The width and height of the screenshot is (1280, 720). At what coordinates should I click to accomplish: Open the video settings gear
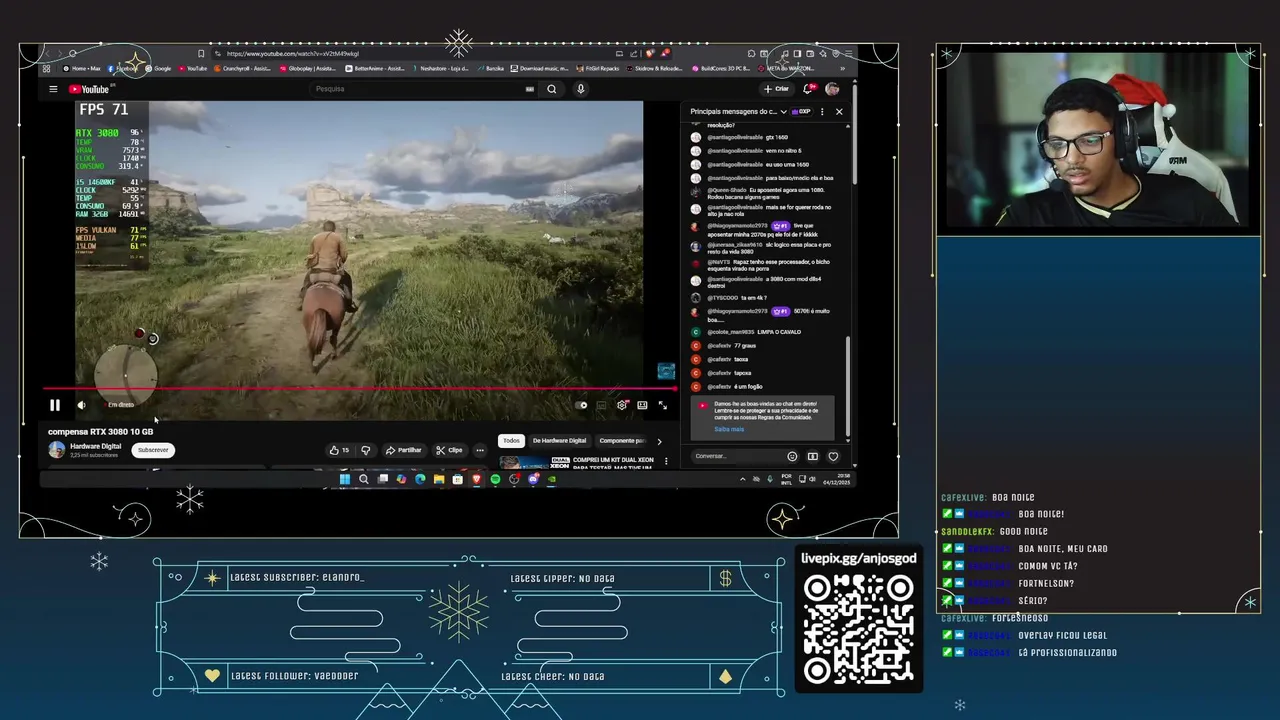(x=622, y=405)
